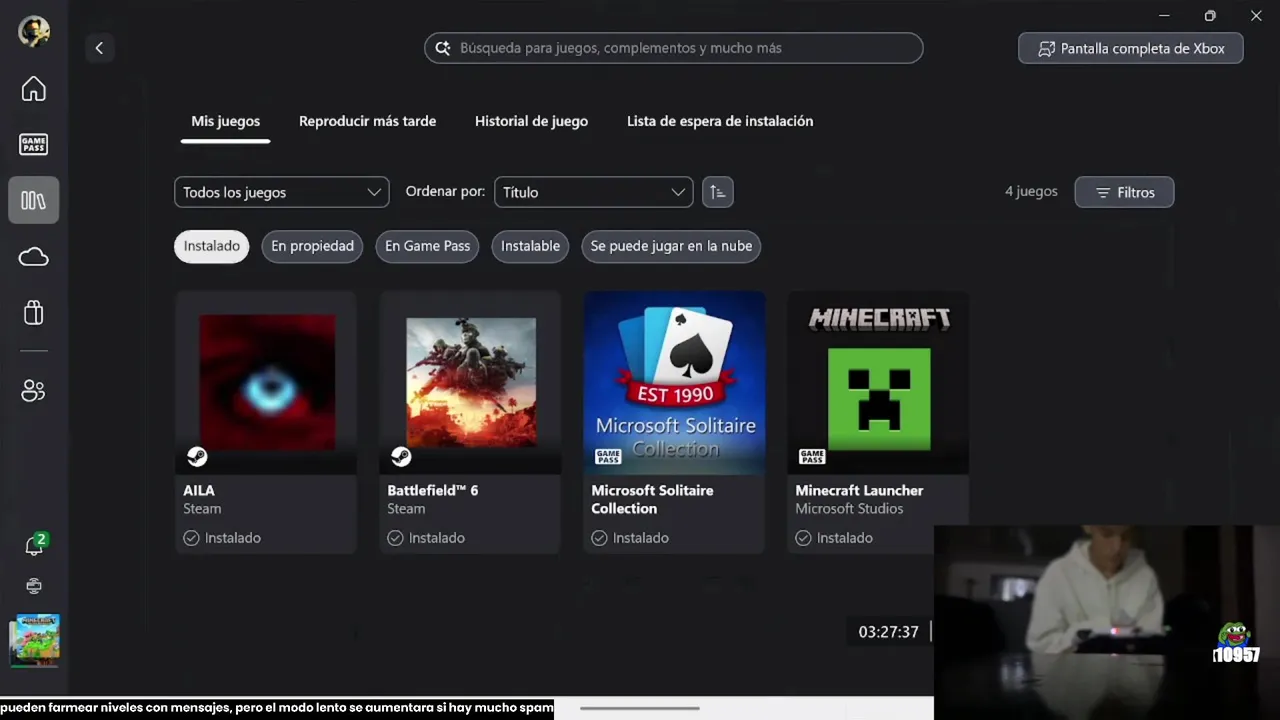This screenshot has height=720, width=1280.
Task: Toggle the Instalable filter chip
Action: point(530,246)
